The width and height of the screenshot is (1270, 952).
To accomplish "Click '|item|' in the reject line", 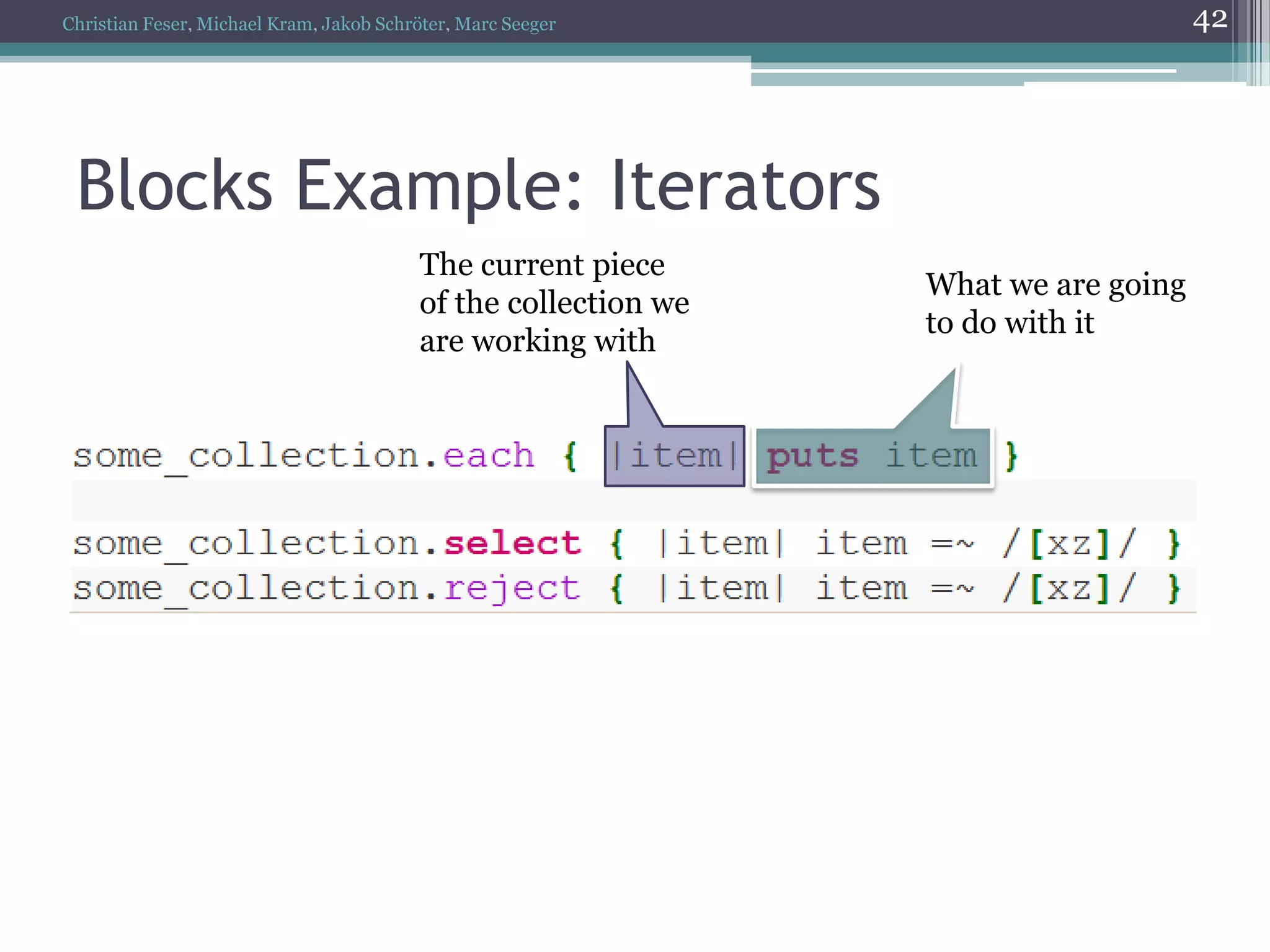I will tap(721, 588).
